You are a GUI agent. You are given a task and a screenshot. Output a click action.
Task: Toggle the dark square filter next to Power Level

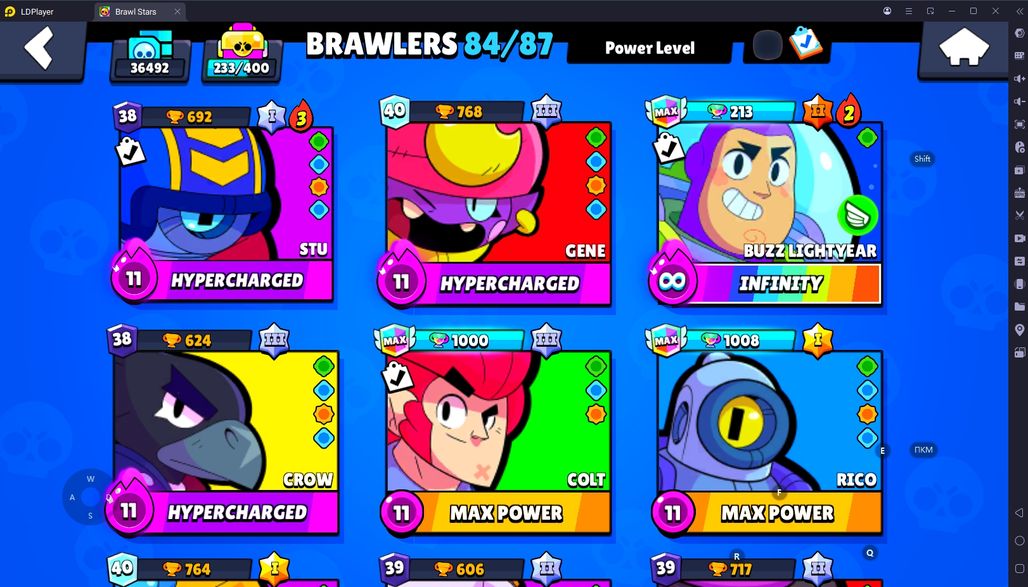(x=767, y=45)
